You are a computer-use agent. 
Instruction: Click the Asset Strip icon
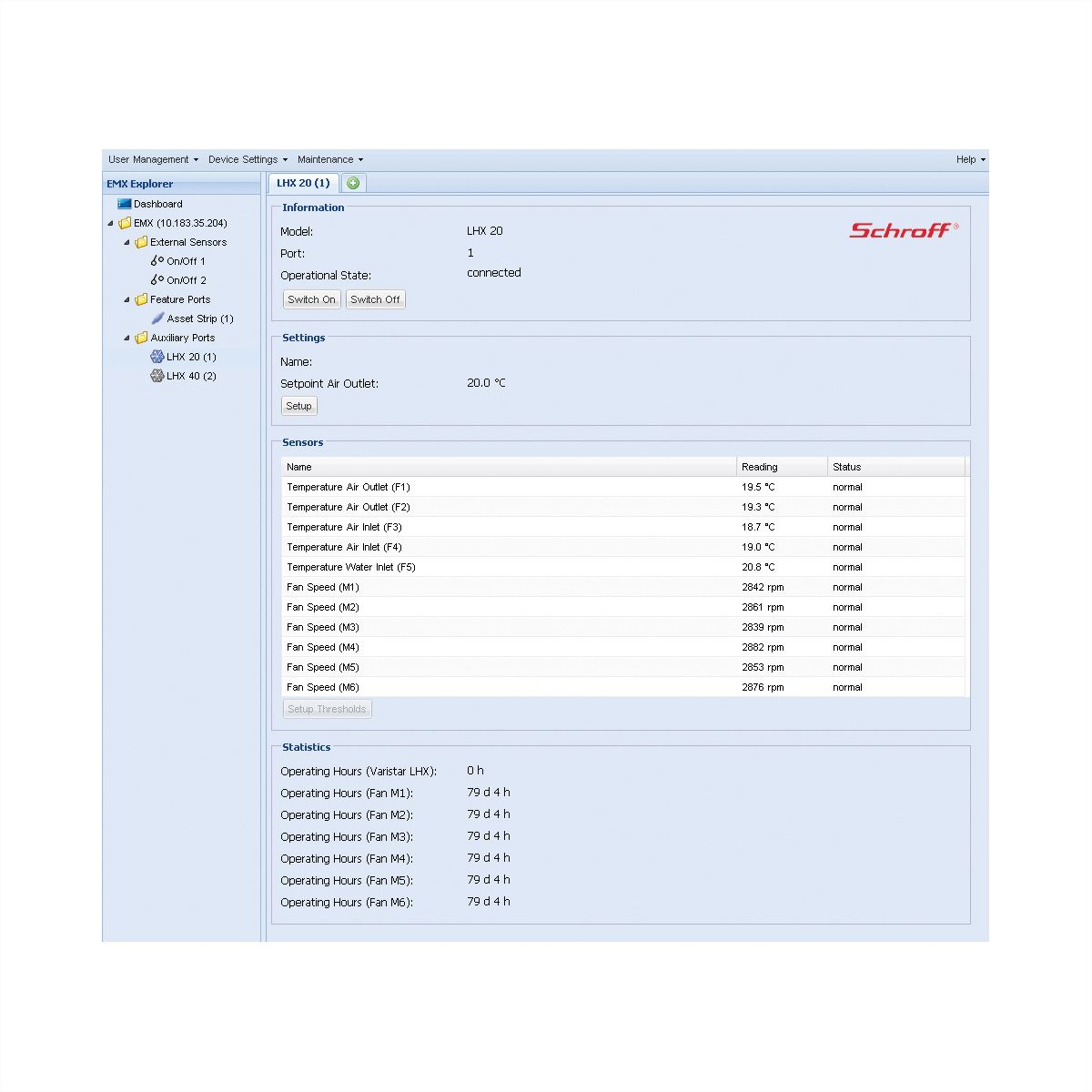157,318
